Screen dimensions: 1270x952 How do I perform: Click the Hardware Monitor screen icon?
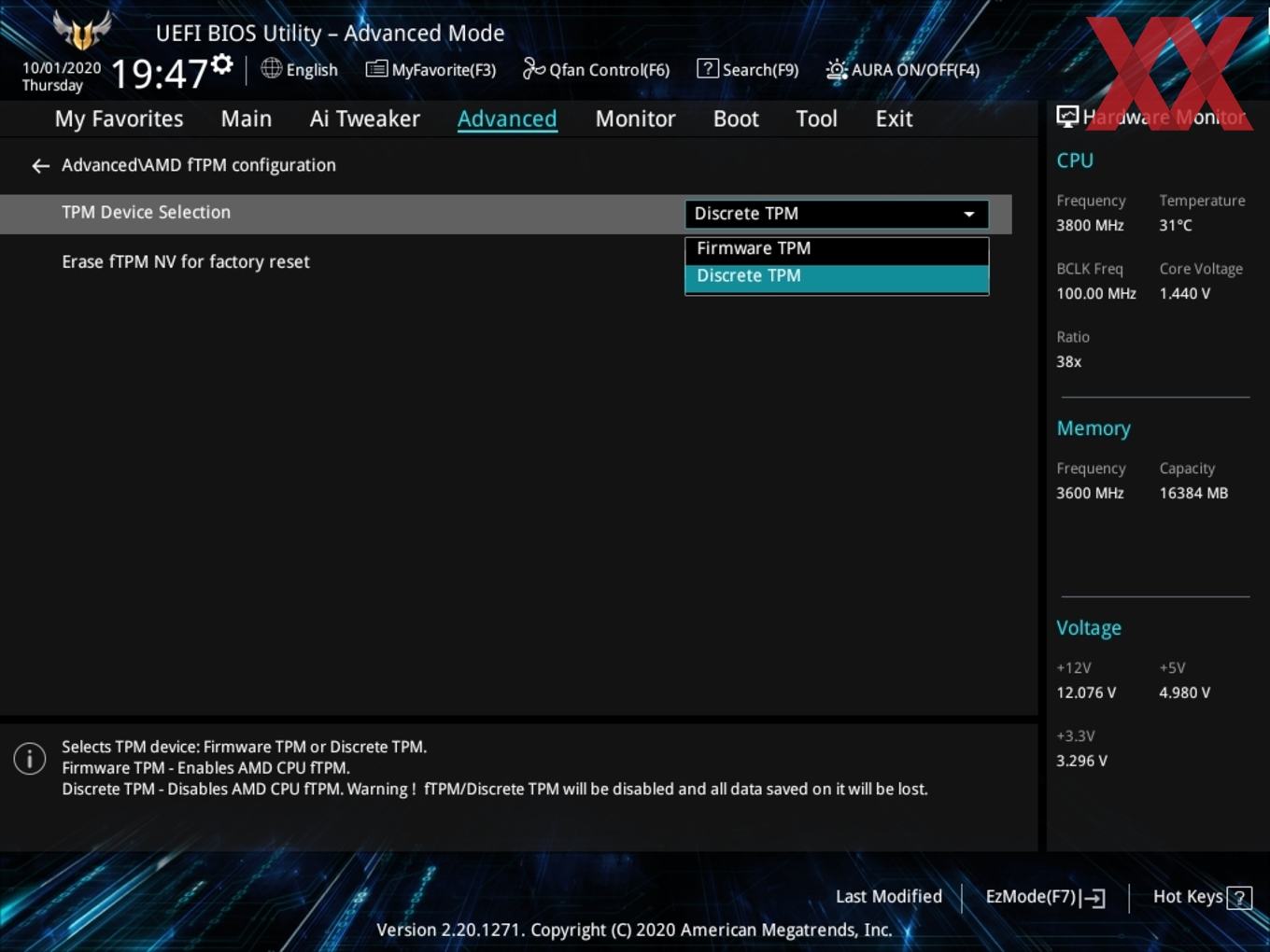[1067, 117]
